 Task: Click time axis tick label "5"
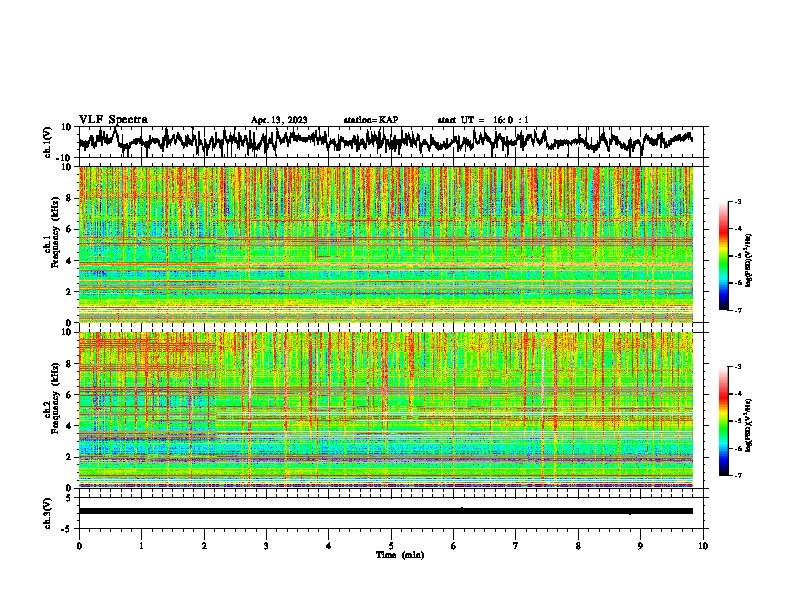391,546
